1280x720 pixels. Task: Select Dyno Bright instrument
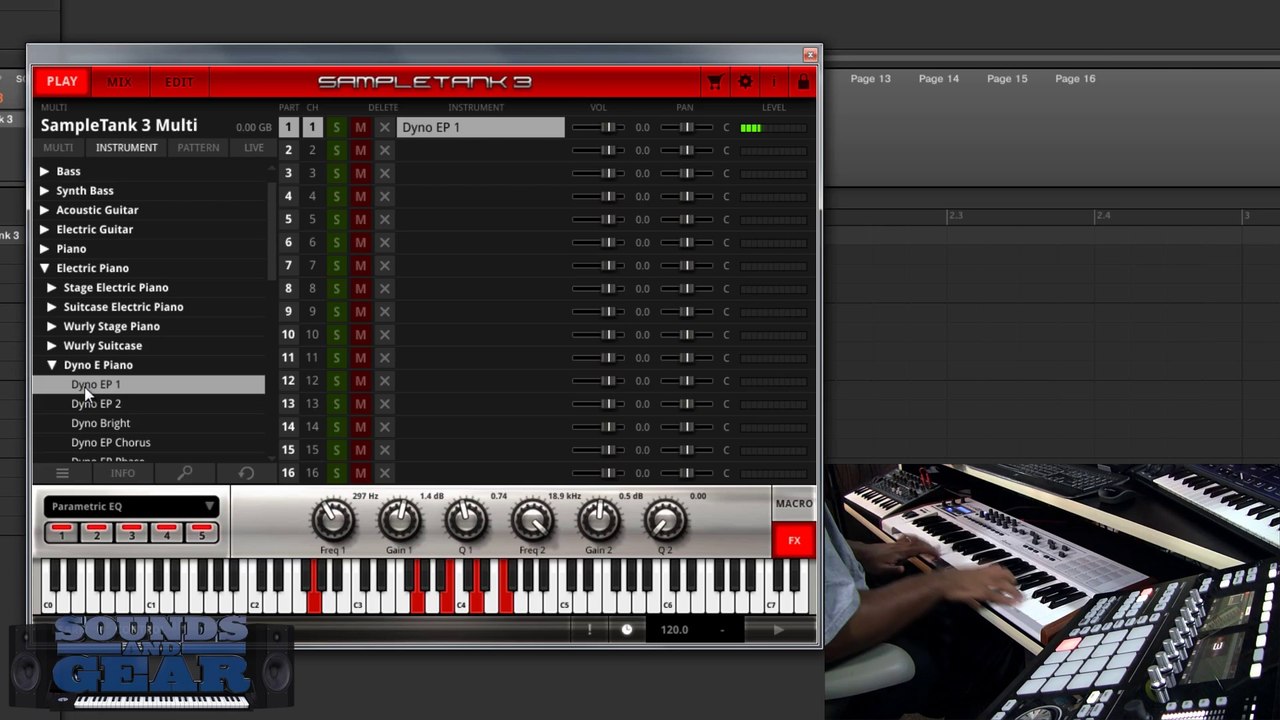100,423
